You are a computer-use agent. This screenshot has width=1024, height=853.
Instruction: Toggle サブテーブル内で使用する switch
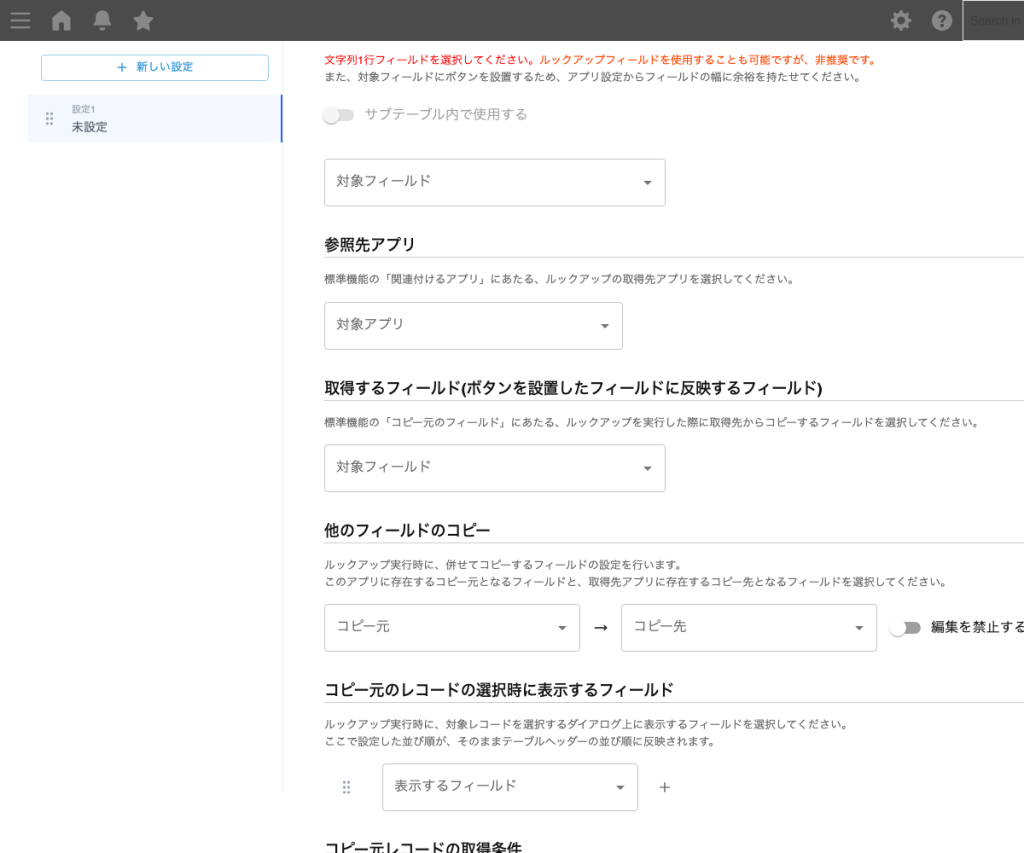pyautogui.click(x=338, y=115)
